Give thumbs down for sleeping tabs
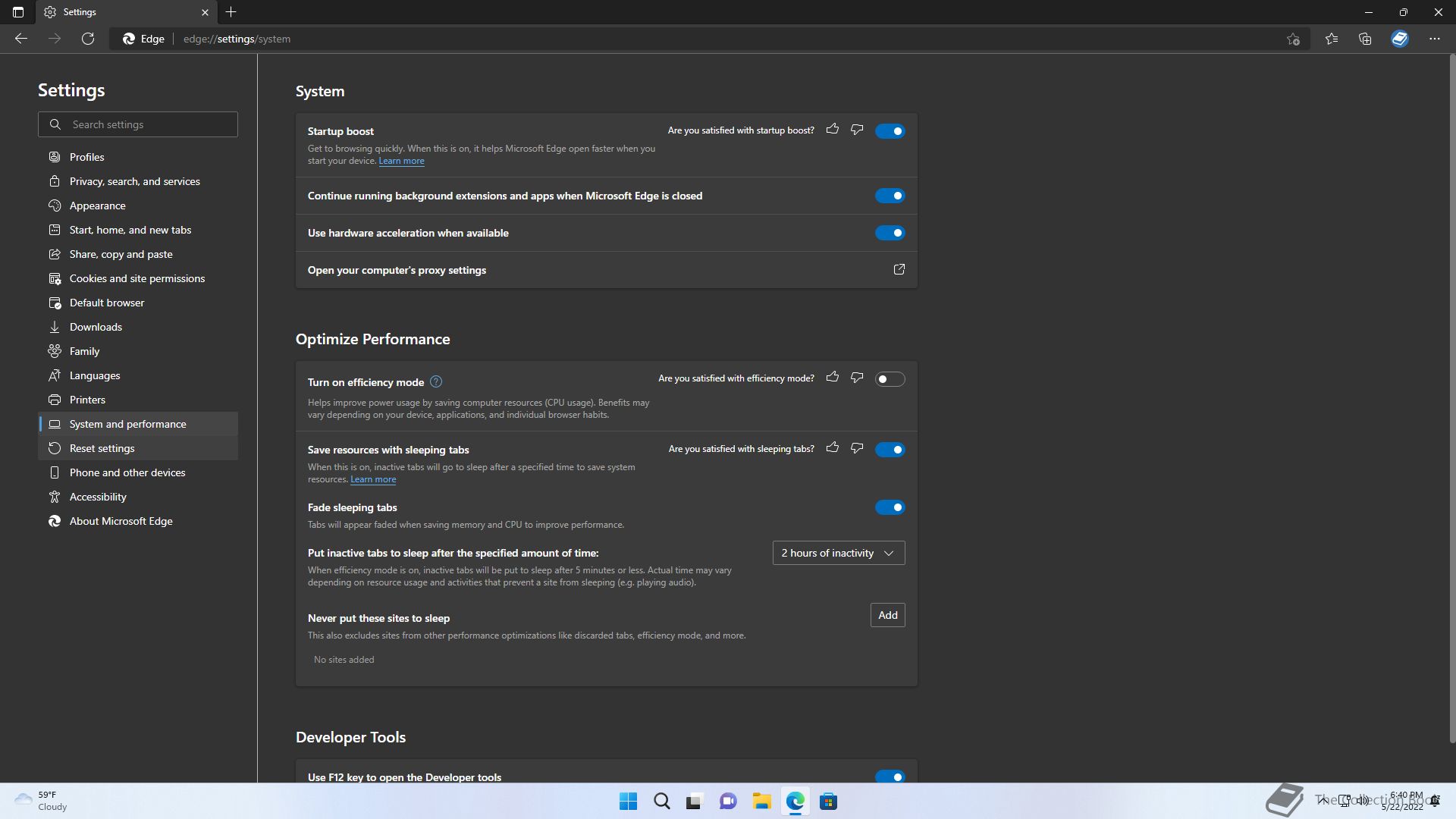Viewport: 1456px width, 819px height. click(857, 448)
